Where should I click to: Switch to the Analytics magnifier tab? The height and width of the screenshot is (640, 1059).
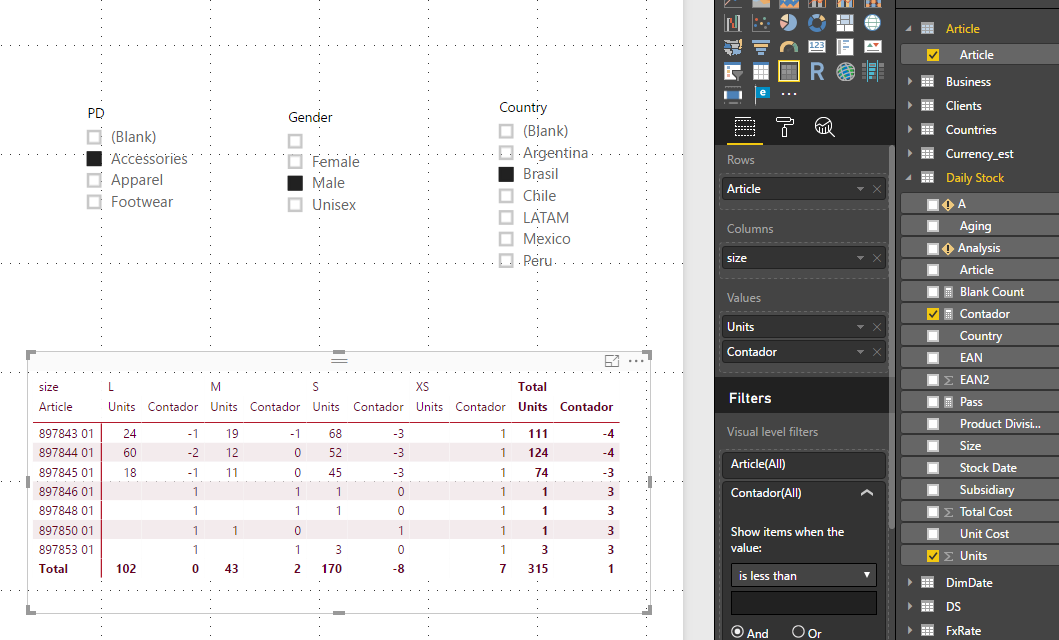825,127
